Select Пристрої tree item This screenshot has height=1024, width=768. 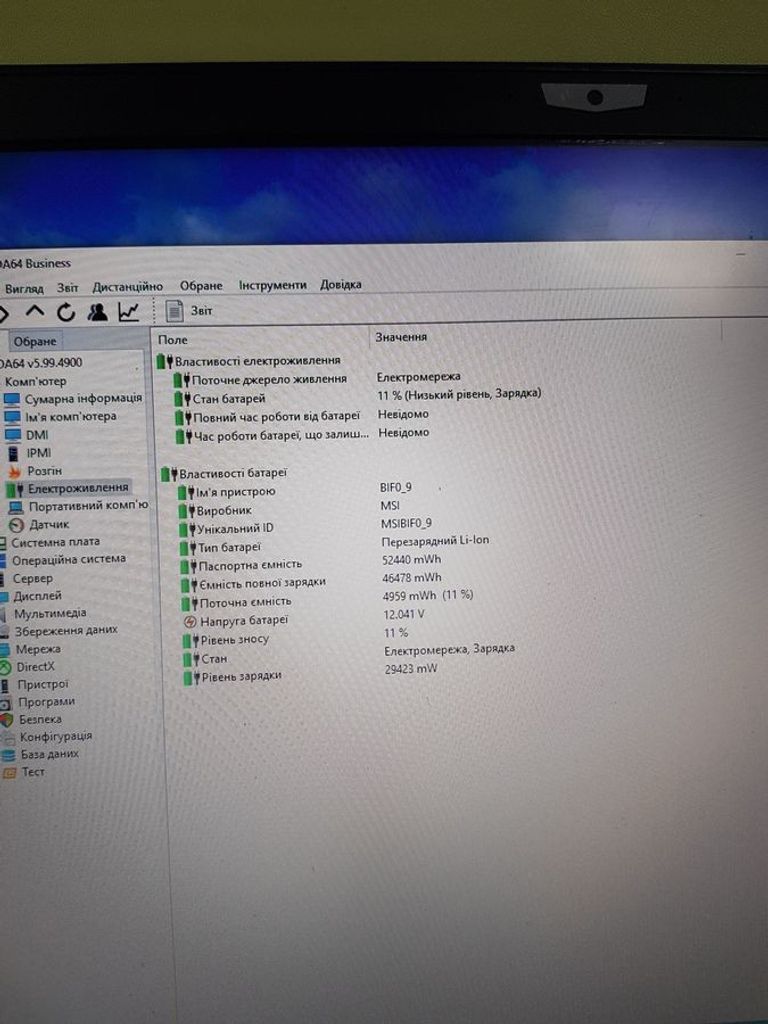pyautogui.click(x=35, y=684)
